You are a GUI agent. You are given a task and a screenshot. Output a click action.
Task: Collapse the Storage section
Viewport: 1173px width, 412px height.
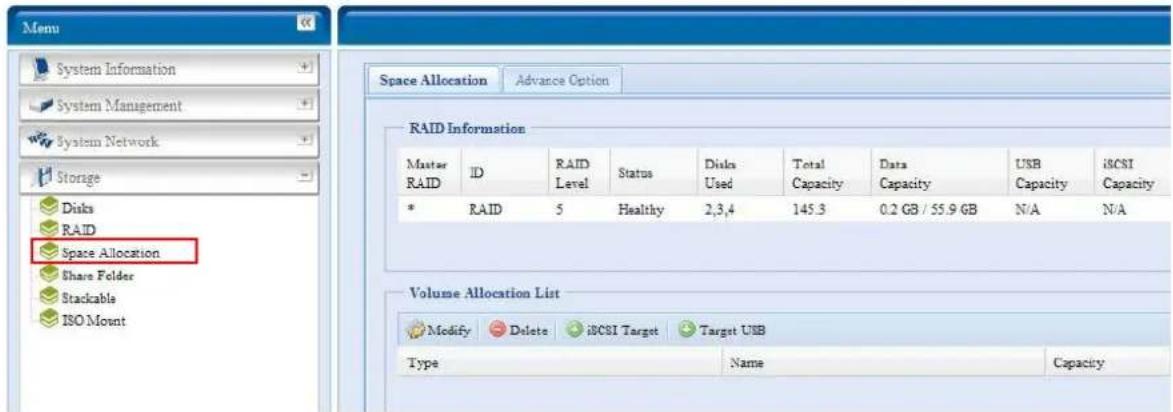click(304, 177)
